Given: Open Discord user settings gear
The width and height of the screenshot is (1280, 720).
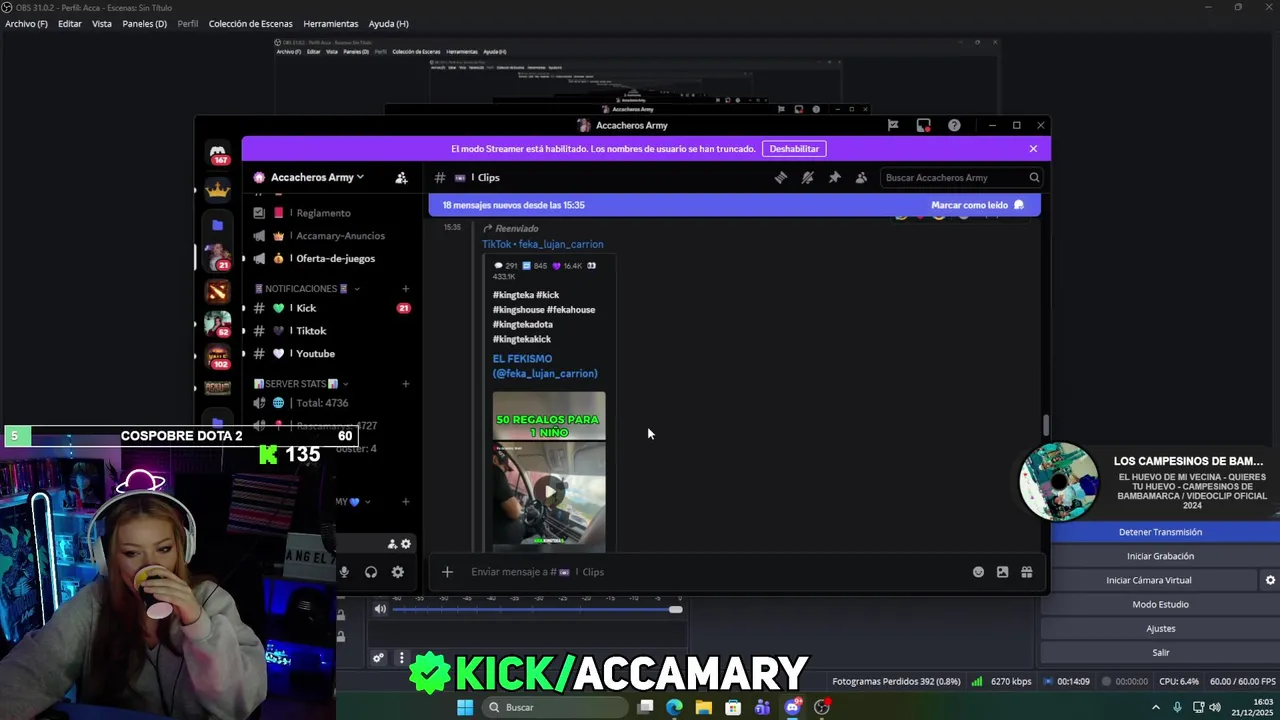Looking at the screenshot, I should click(x=398, y=572).
